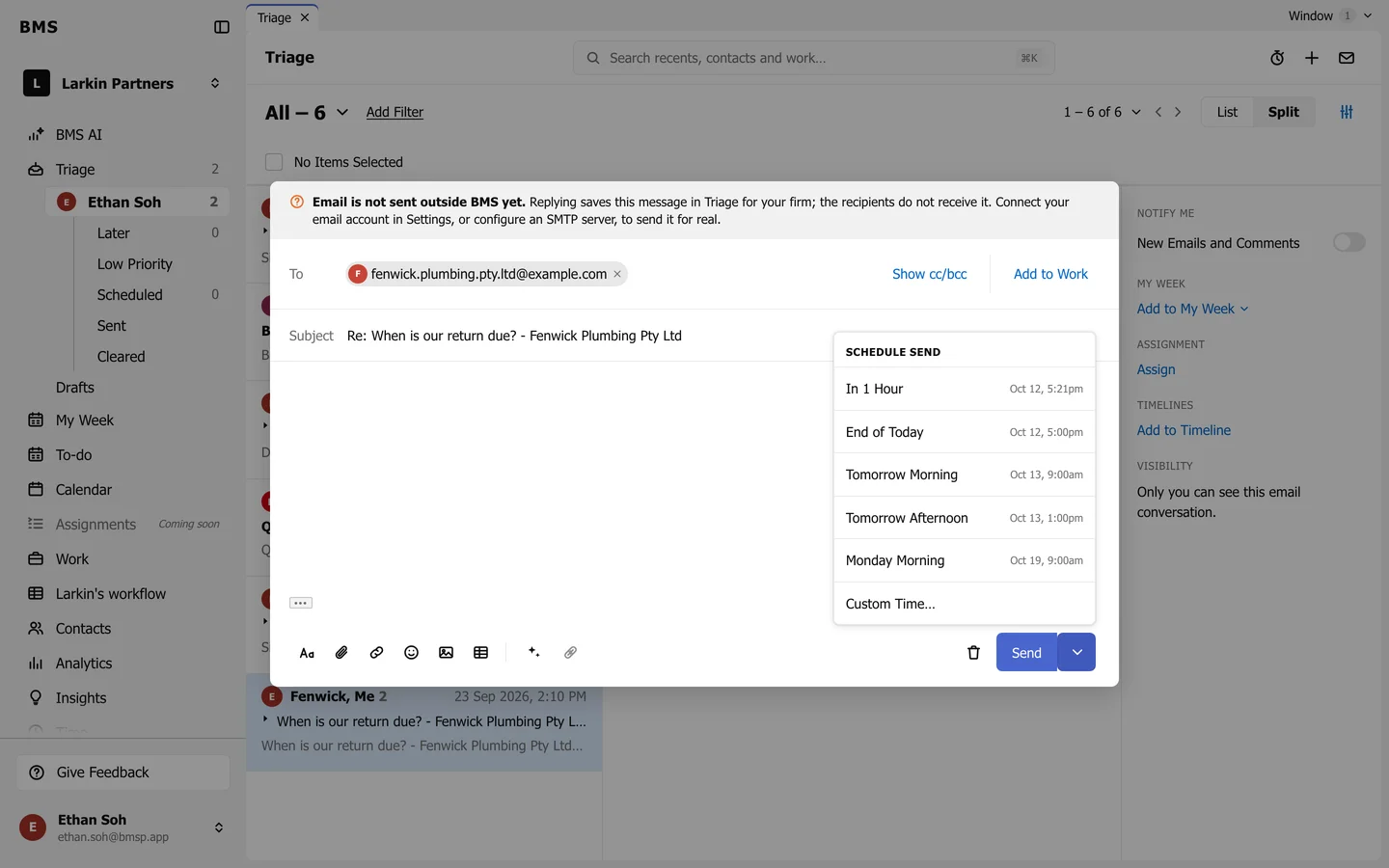This screenshot has width=1389, height=868.
Task: Open the Ethan Soh account menu at bottom
Action: (123, 827)
